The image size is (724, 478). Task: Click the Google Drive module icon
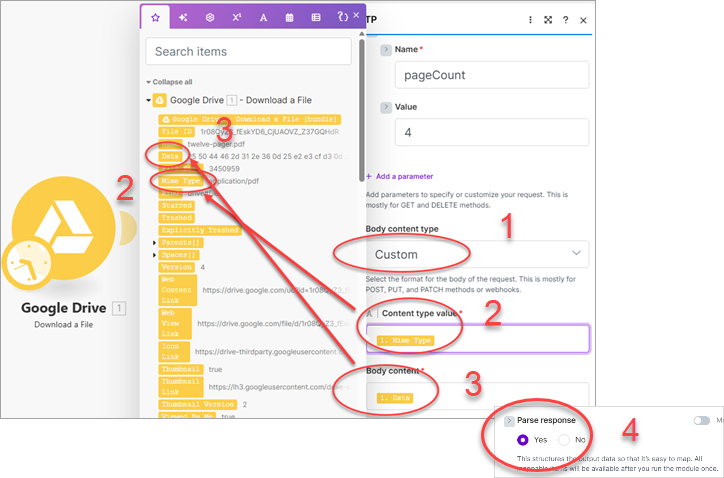click(x=65, y=228)
